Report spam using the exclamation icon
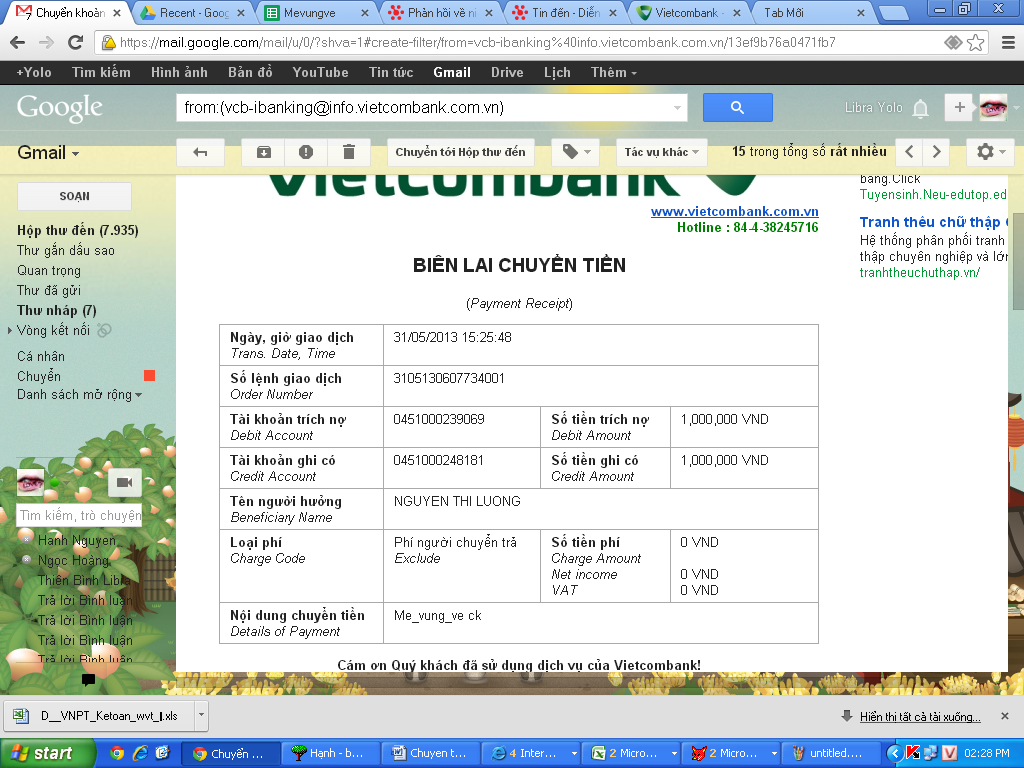The image size is (1024, 768). tap(306, 152)
